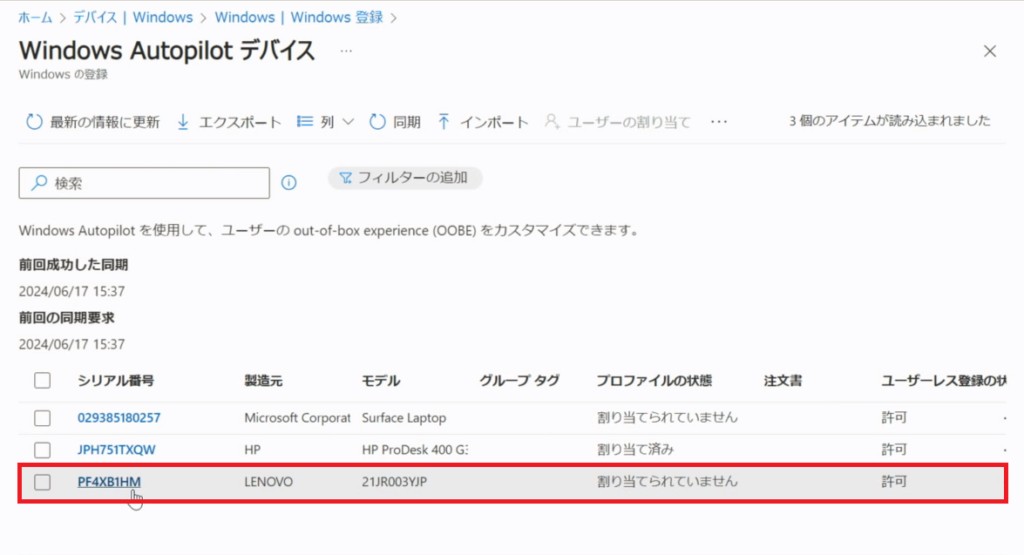Open device serial link JPH751TXQW
This screenshot has width=1024, height=555.
click(116, 449)
